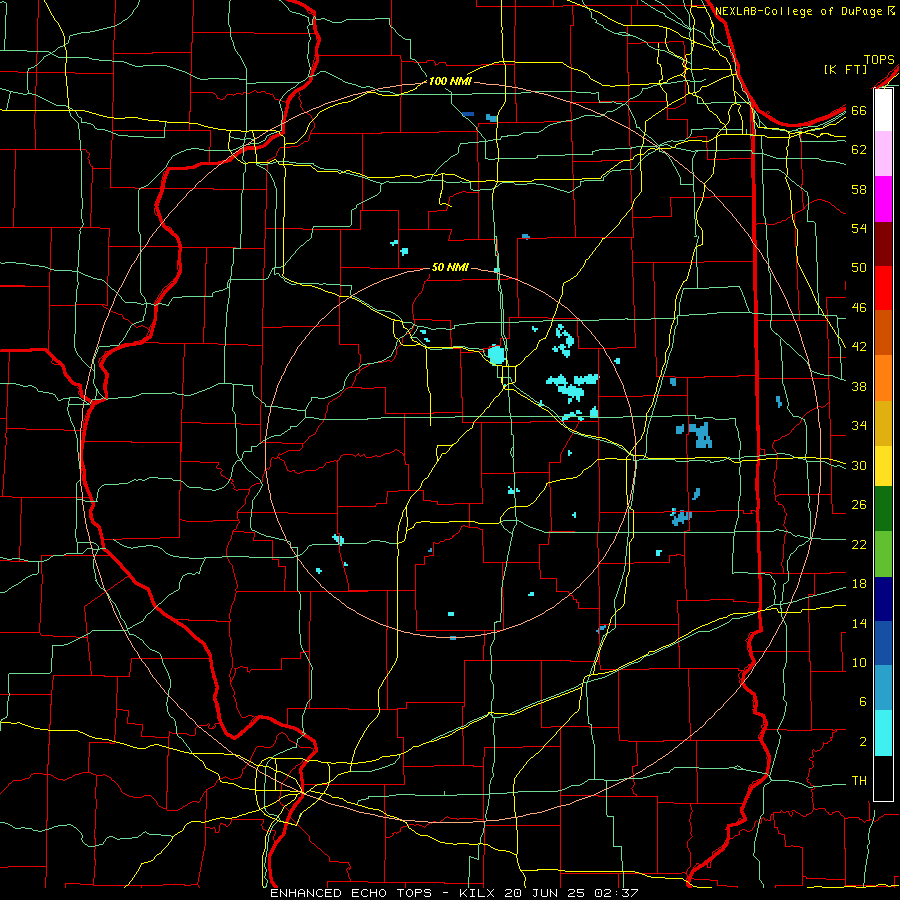Click the 'KILX' radar site identifier
Screen dimensions: 900x900
[478, 893]
